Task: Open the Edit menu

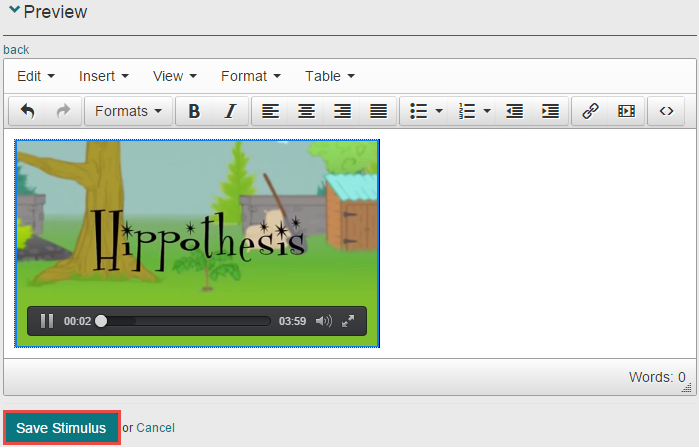Action: coord(36,76)
